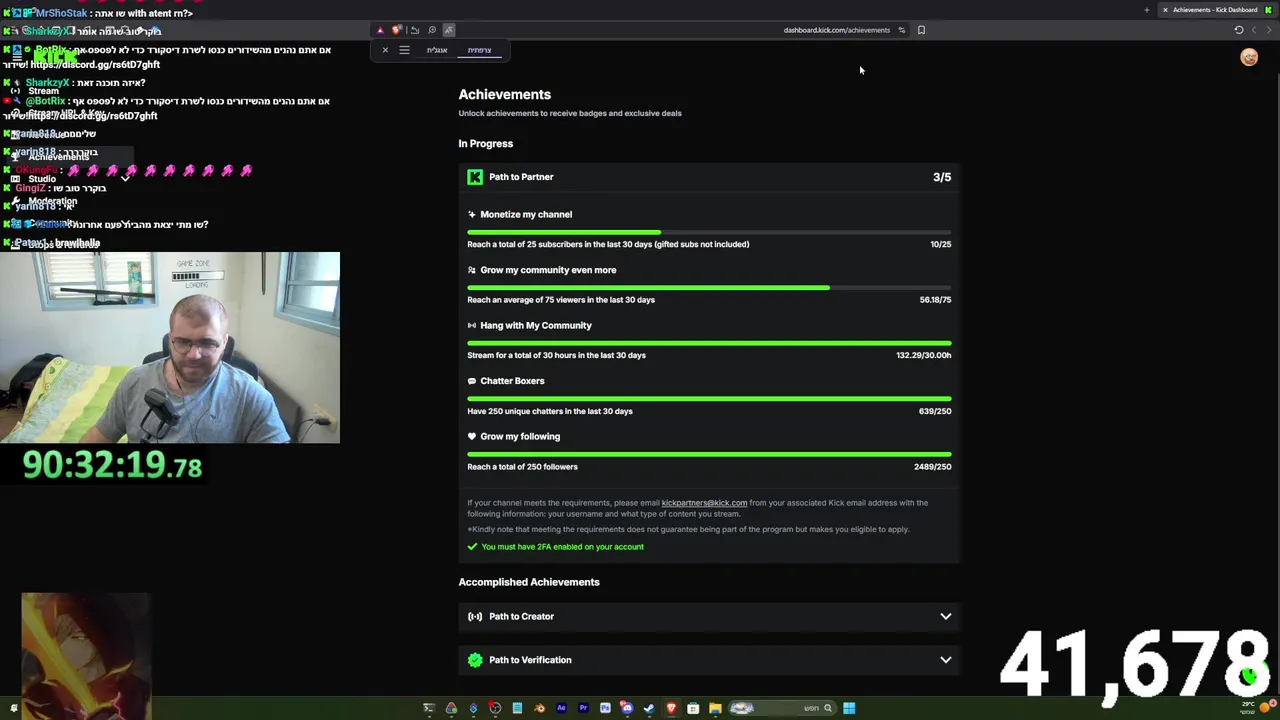Click the Brave rewards triangle icon
Image resolution: width=1280 pixels, height=720 pixels.
pyautogui.click(x=380, y=30)
